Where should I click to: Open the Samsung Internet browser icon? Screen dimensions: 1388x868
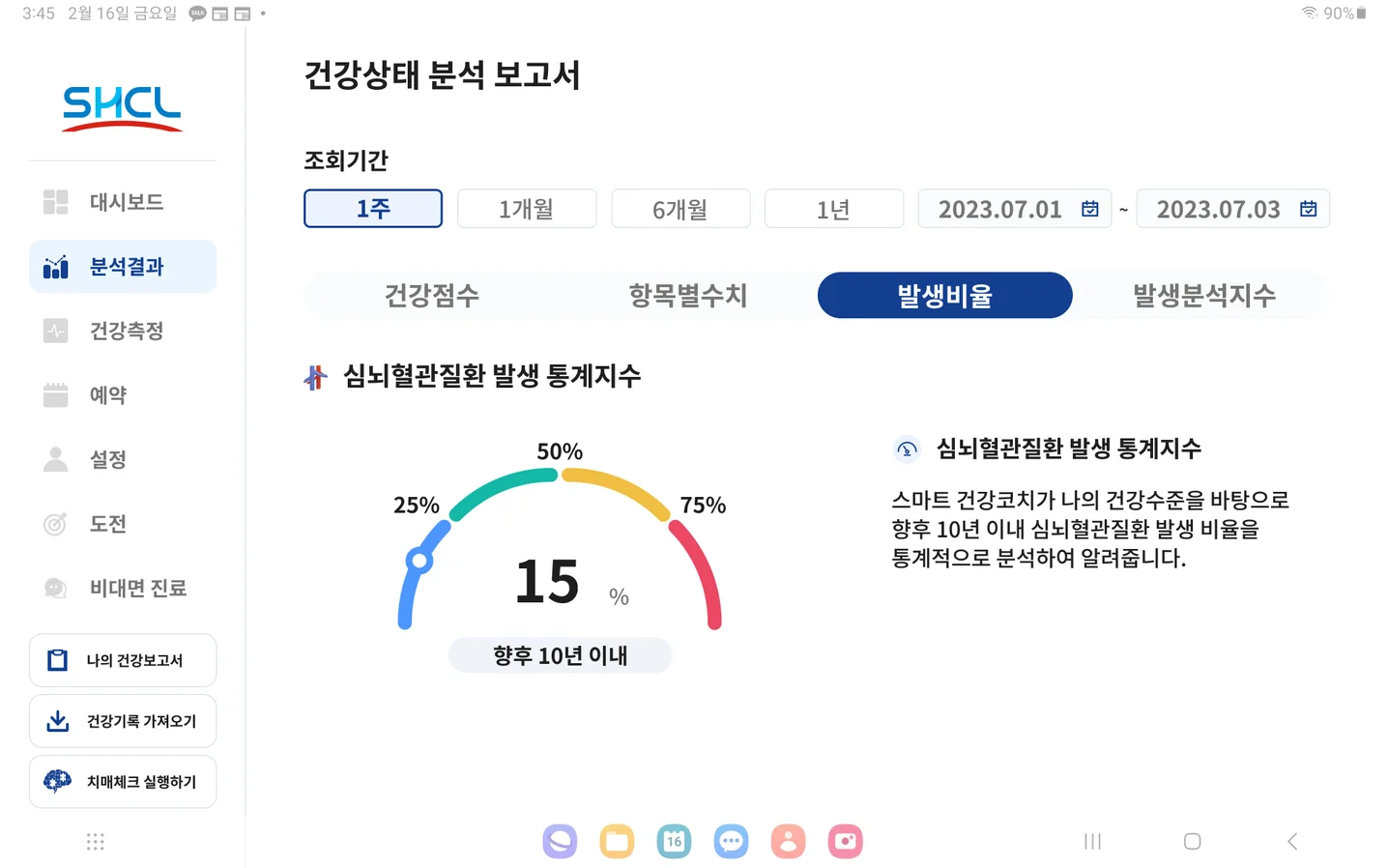(560, 842)
